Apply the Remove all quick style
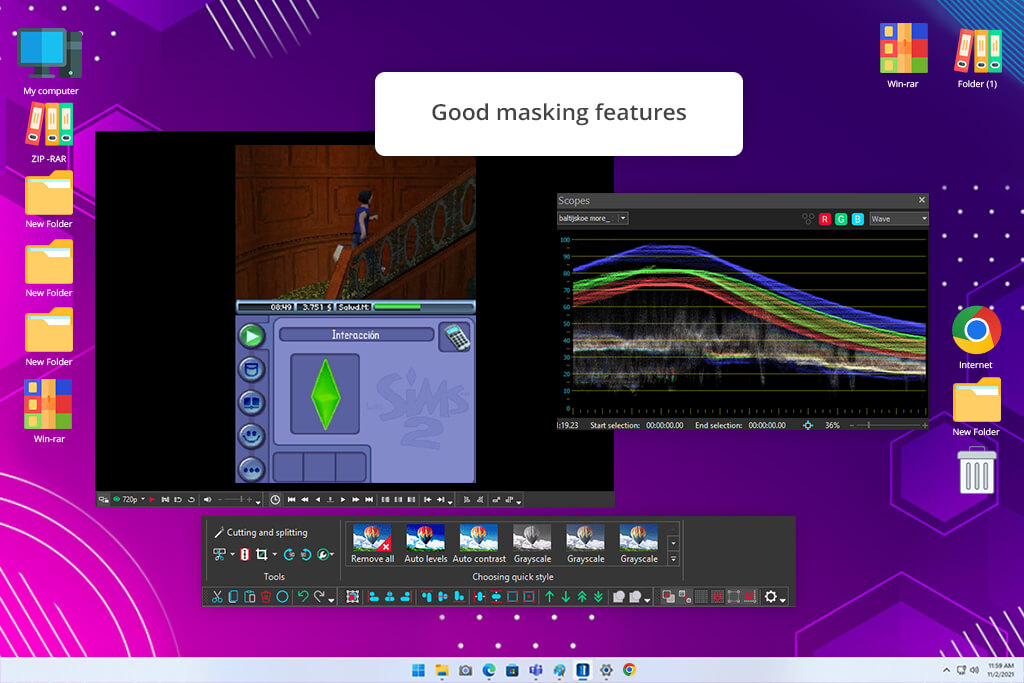This screenshot has width=1024, height=683. (x=372, y=544)
